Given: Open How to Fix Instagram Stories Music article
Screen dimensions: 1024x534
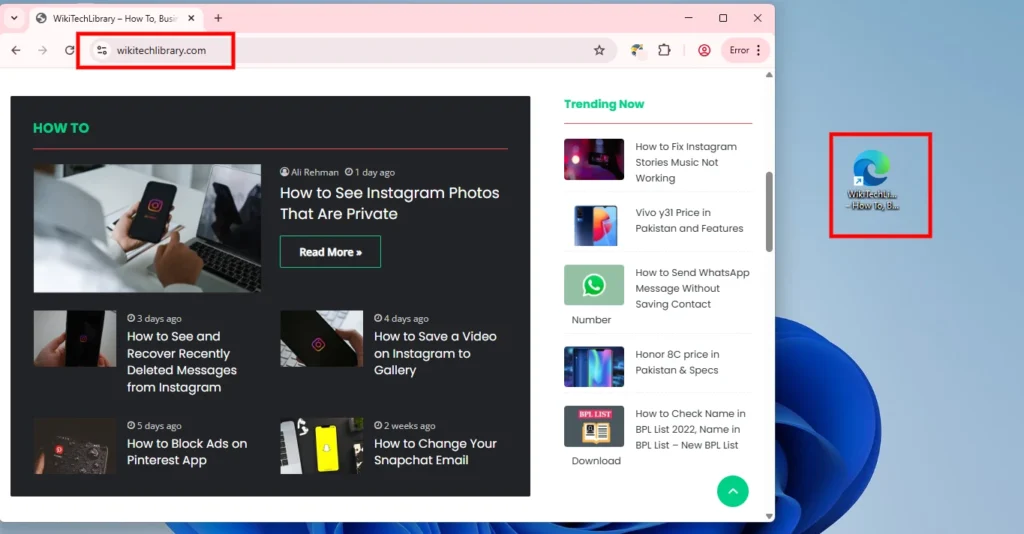Looking at the screenshot, I should coord(686,163).
